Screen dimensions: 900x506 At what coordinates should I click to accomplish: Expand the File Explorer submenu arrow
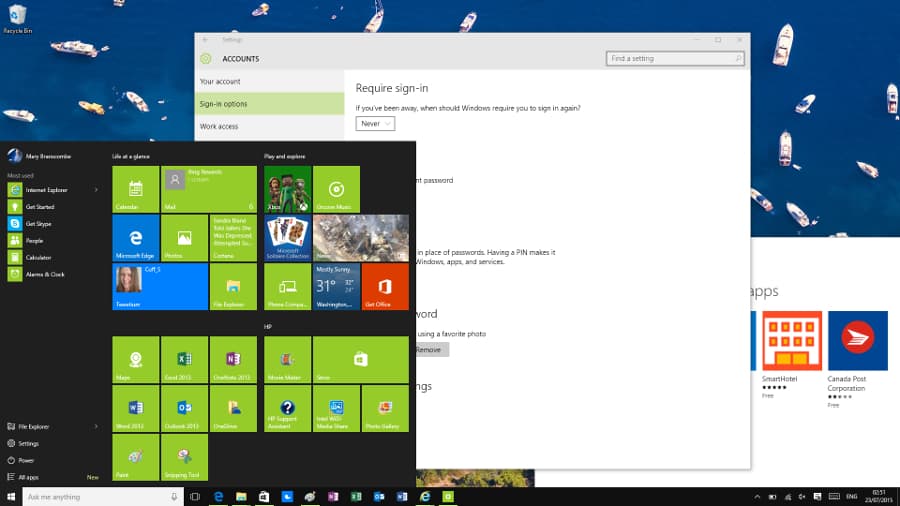coord(96,426)
